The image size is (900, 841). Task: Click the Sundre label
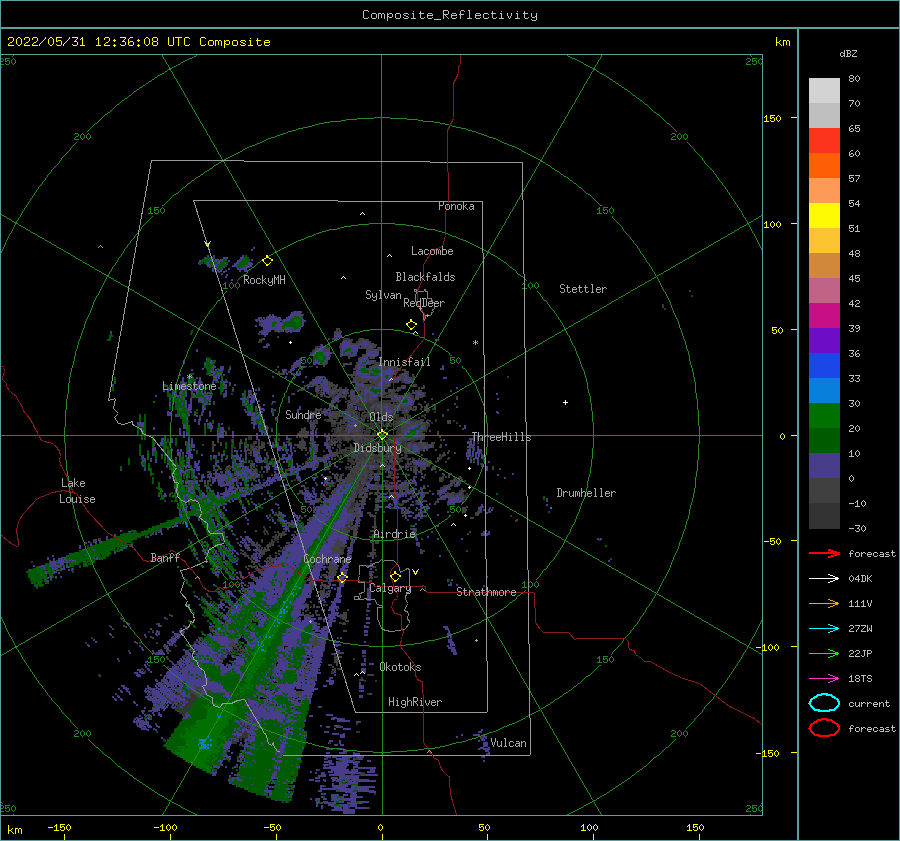click(303, 414)
